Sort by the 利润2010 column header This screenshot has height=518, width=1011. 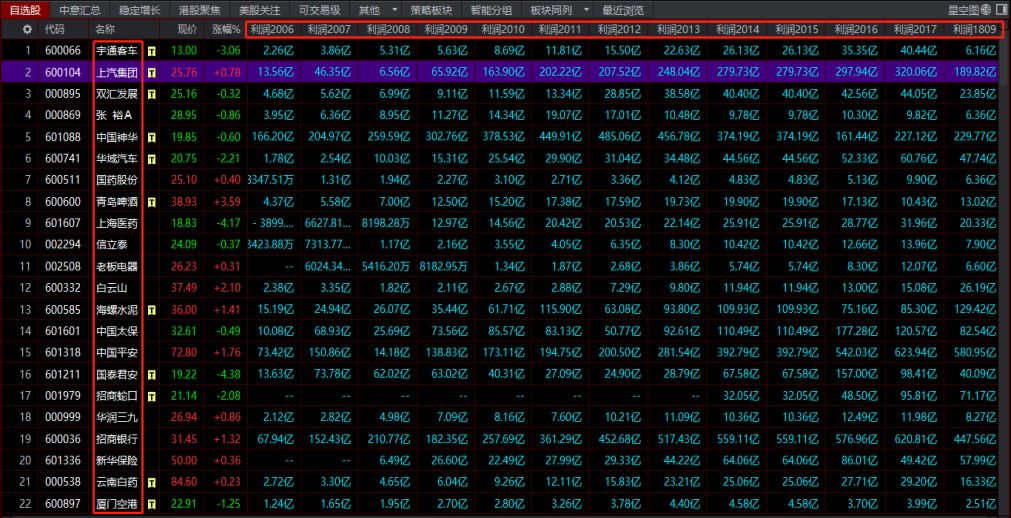pos(503,30)
